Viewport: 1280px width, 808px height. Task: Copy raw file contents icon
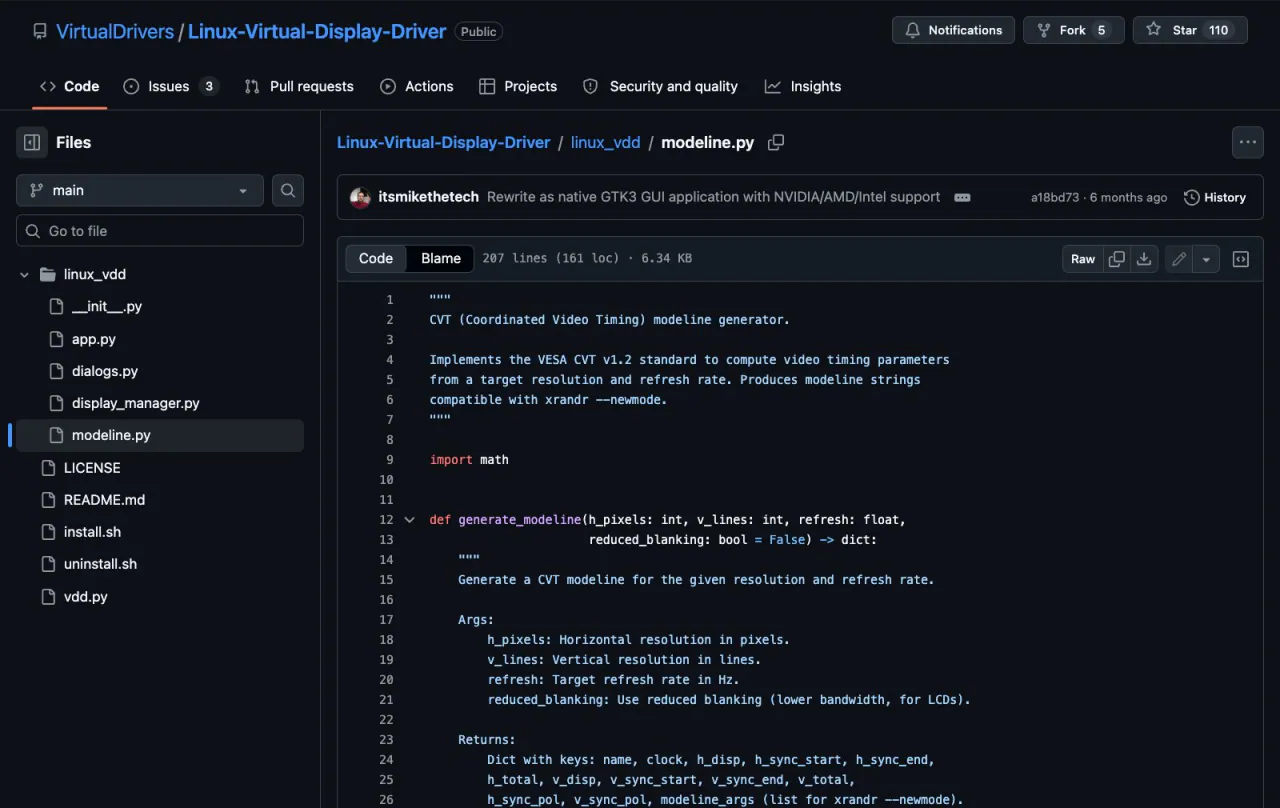click(1117, 259)
